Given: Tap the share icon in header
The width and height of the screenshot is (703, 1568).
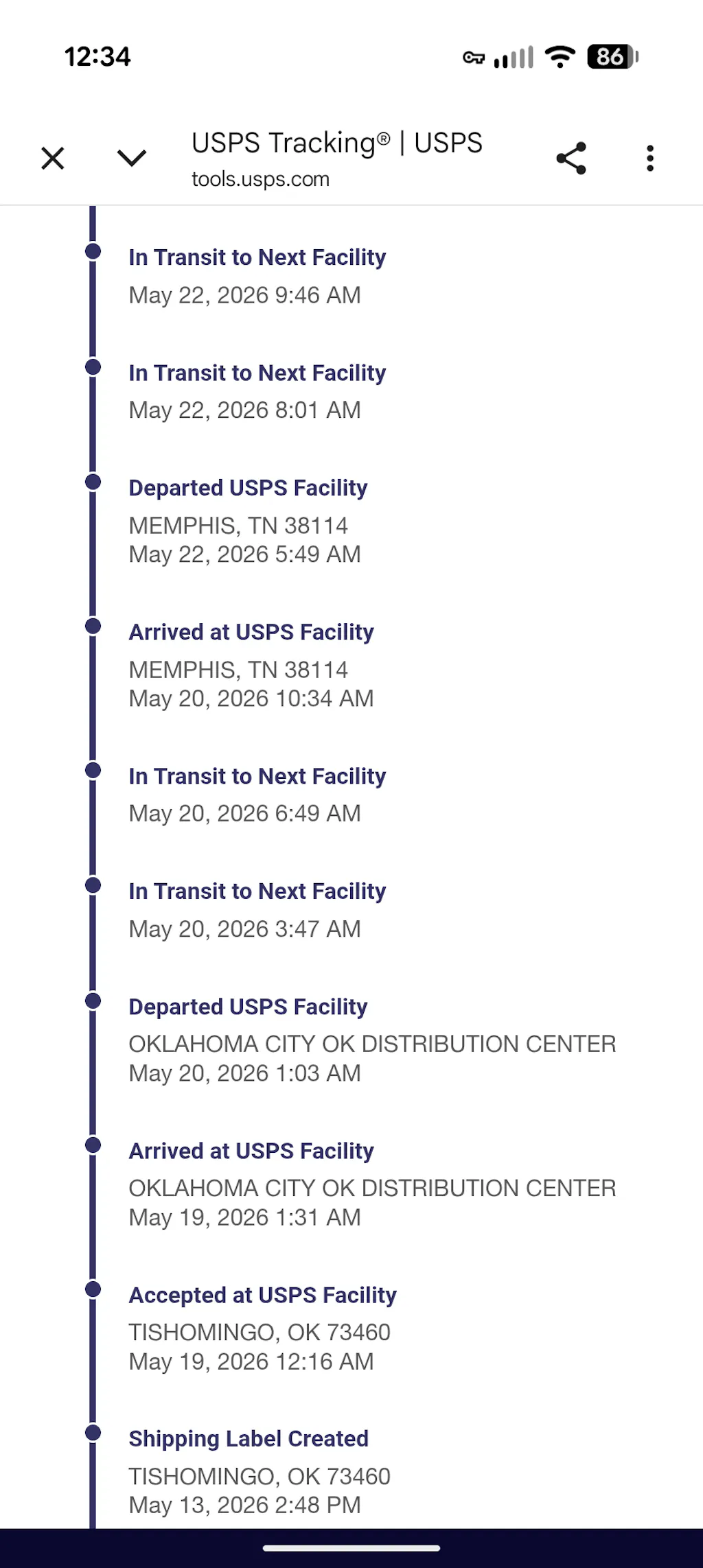Looking at the screenshot, I should click(x=571, y=159).
